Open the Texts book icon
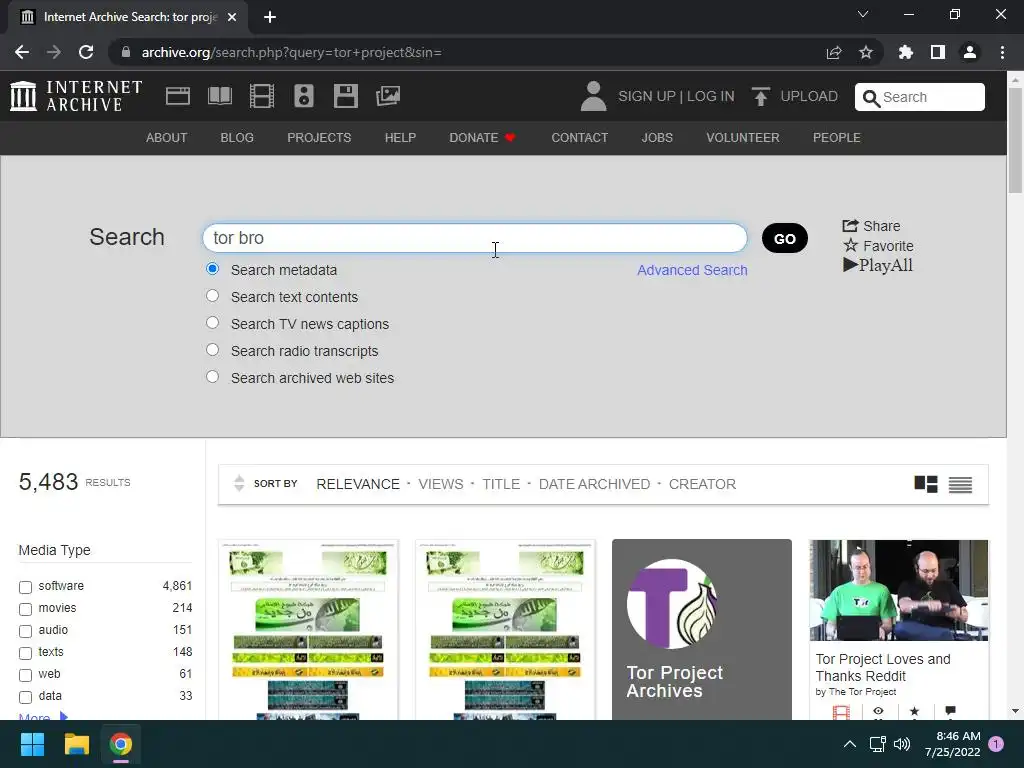Viewport: 1024px width, 768px height. (x=219, y=96)
